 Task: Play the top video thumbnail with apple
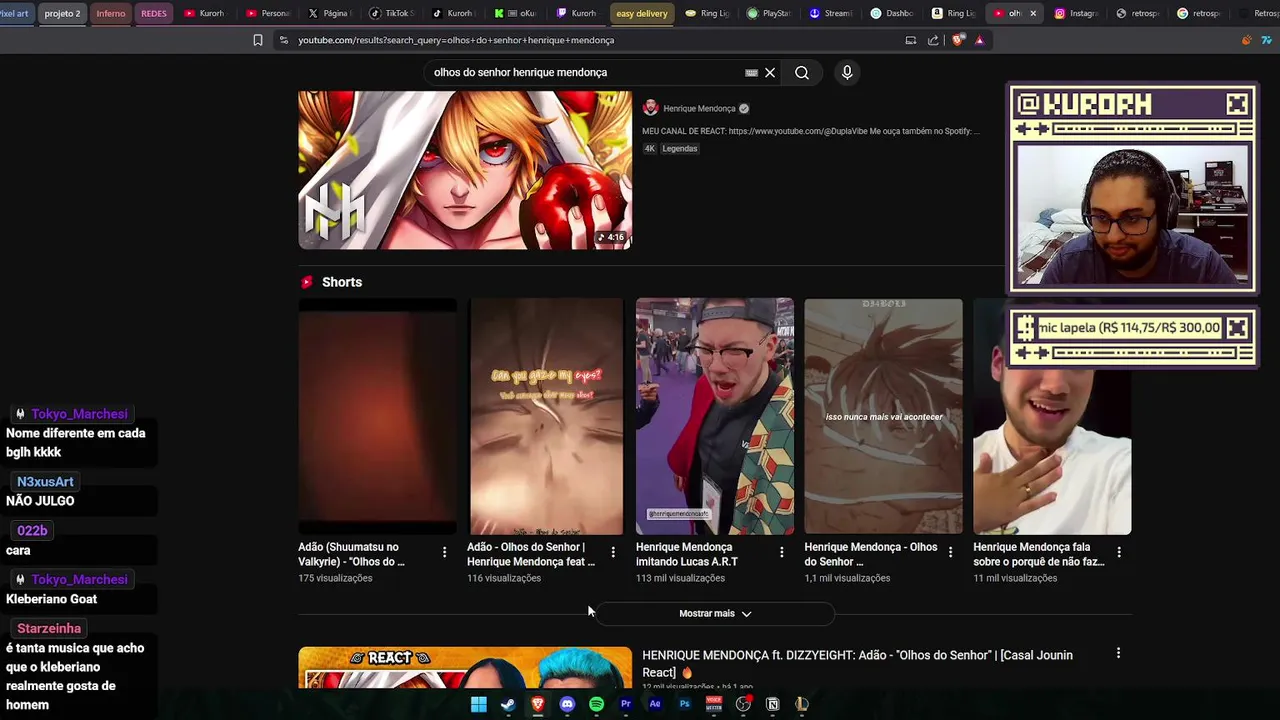click(x=465, y=170)
